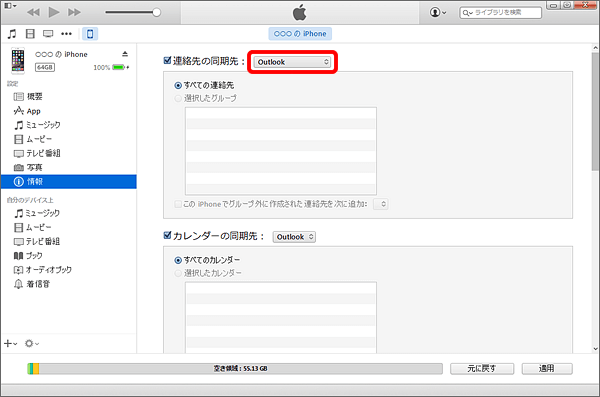Viewport: 600px width, 397px height.
Task: Open the group selection dropdown for new contacts
Action: (381, 204)
